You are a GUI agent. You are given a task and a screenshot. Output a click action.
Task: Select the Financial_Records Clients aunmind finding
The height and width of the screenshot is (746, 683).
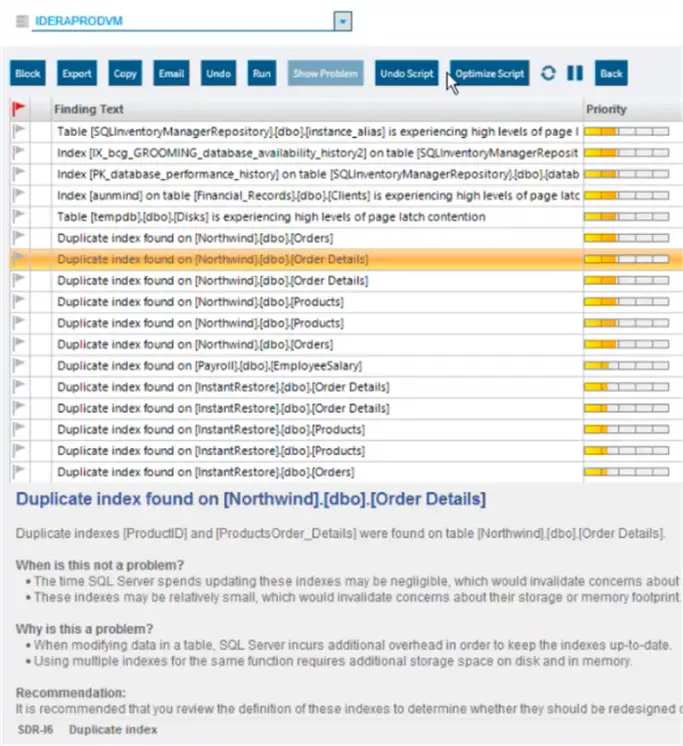(318, 196)
